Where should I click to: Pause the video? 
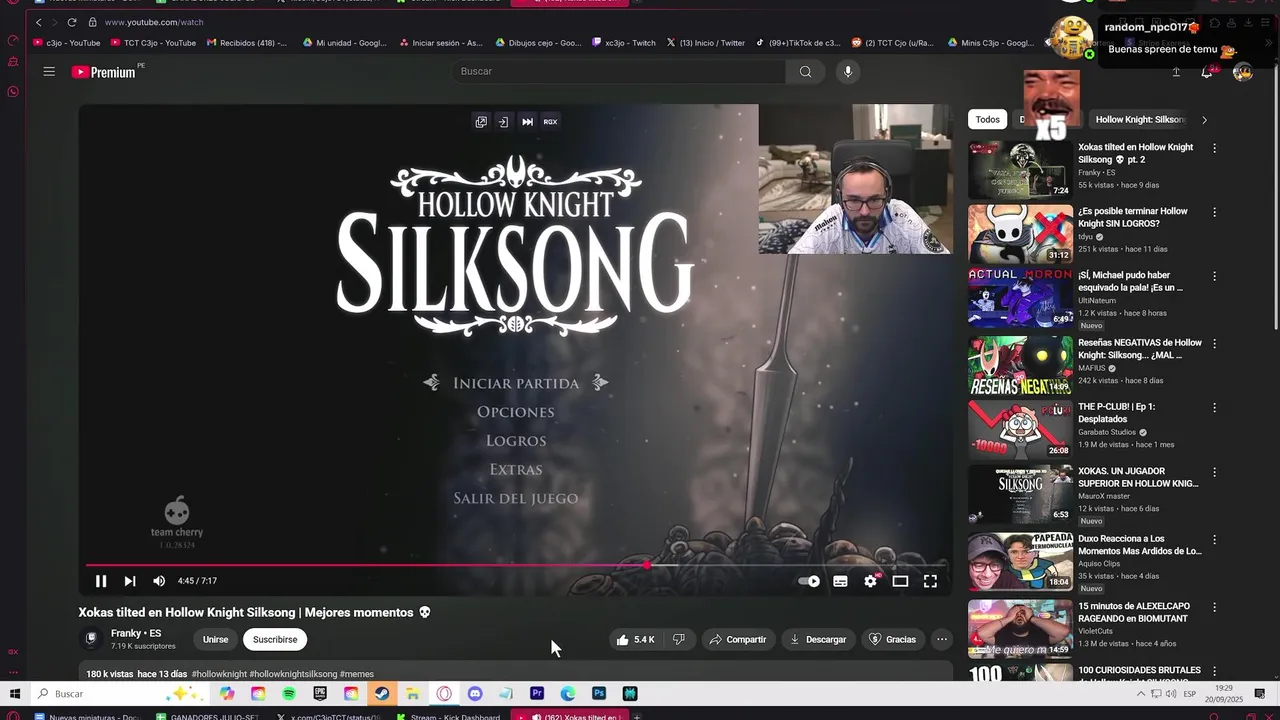pos(101,581)
